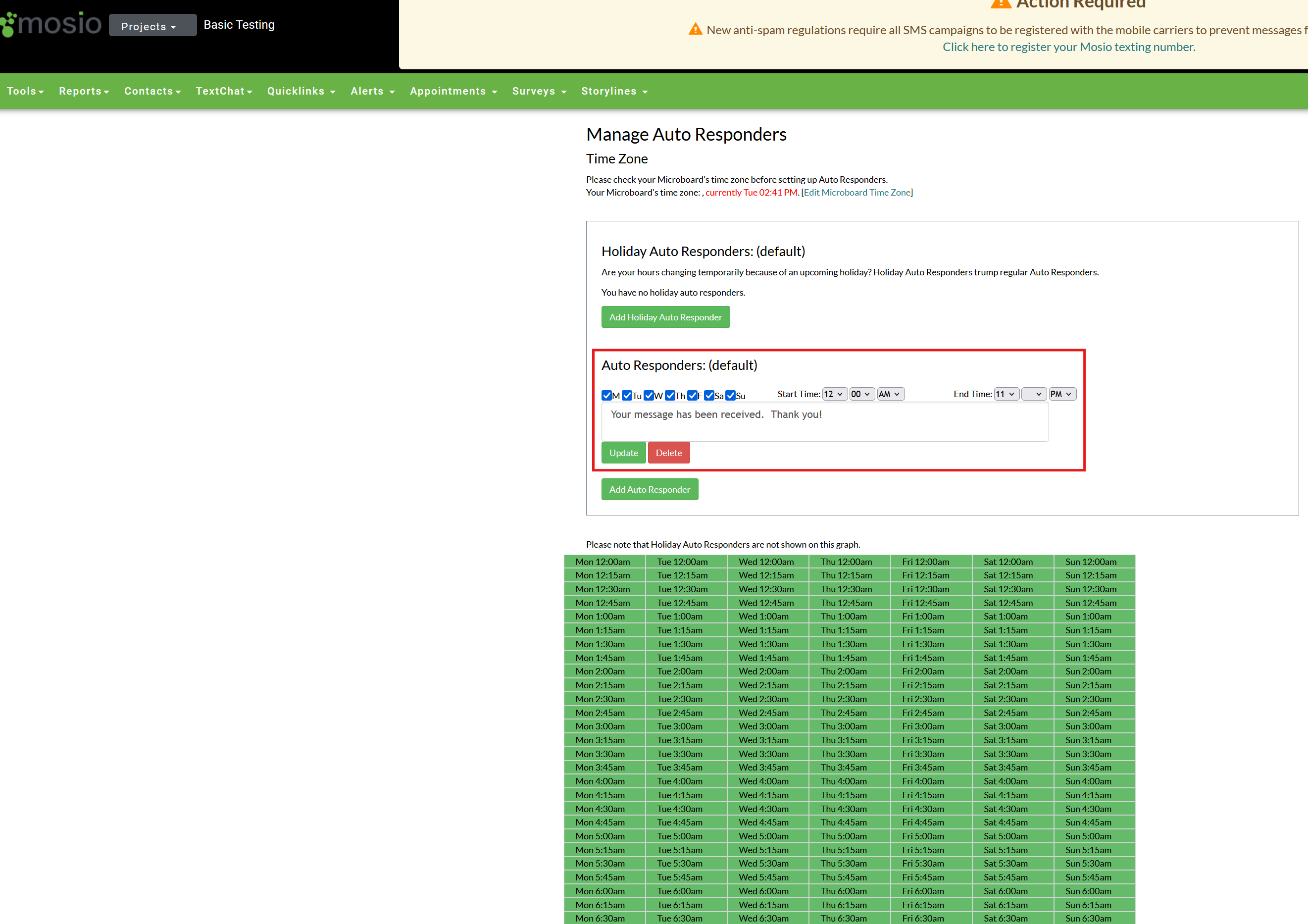Toggle the Wednesday (W) checkbox
Screen dimensions: 1308x924
648,395
